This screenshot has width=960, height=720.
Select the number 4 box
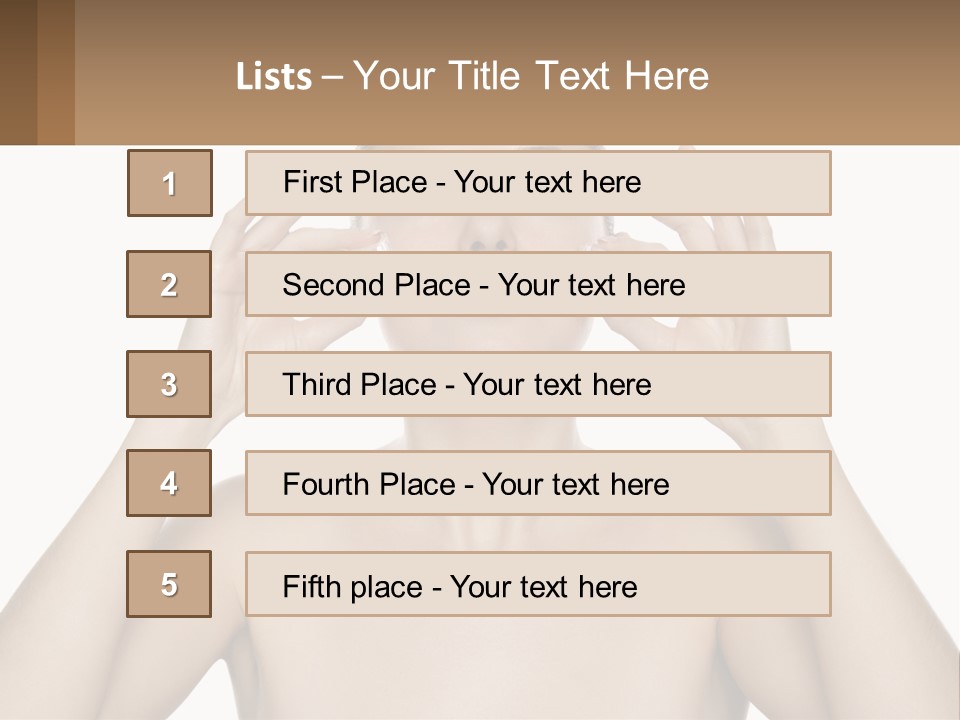point(169,484)
